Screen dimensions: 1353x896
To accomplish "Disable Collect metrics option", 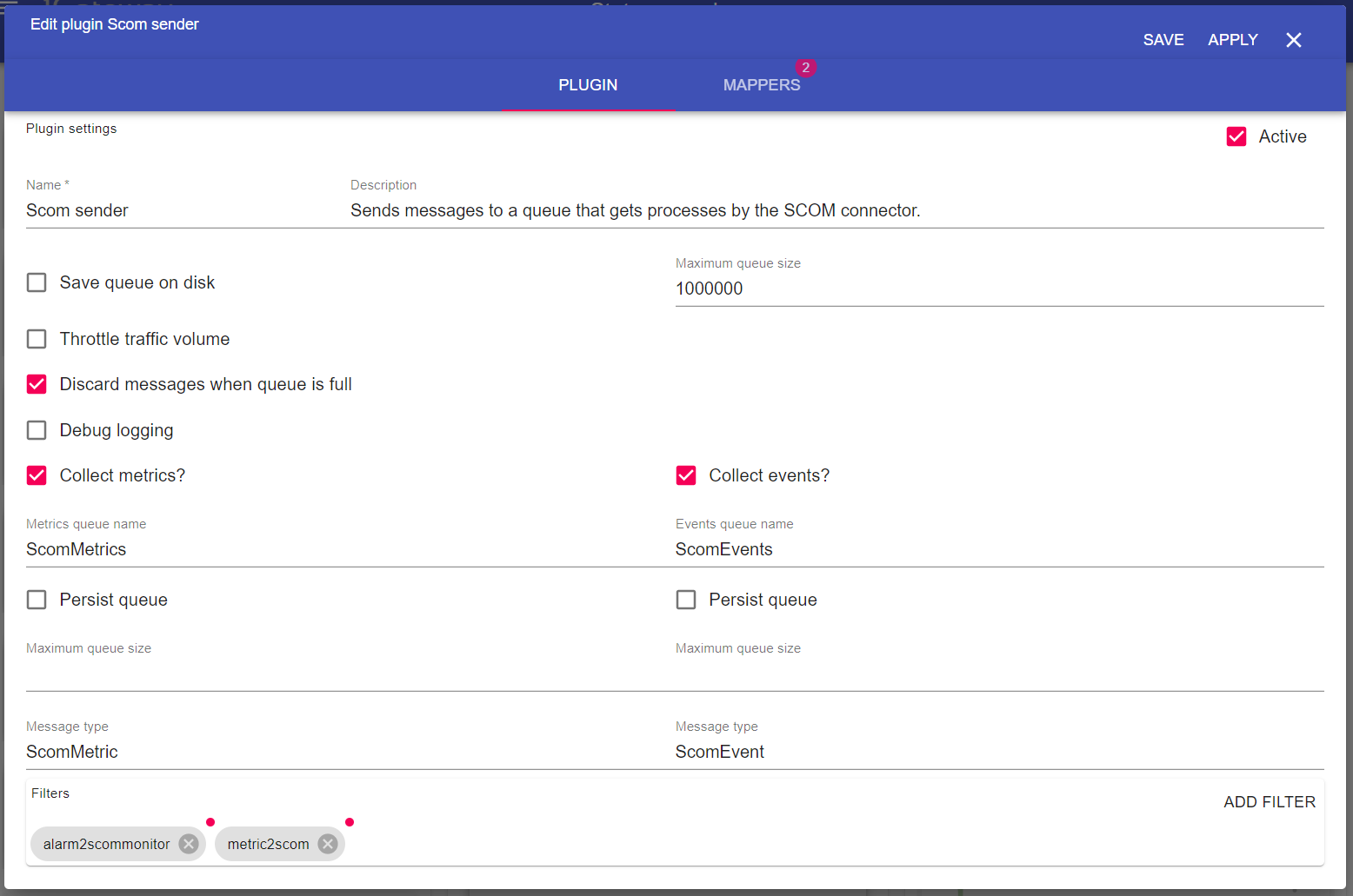I will (x=37, y=475).
